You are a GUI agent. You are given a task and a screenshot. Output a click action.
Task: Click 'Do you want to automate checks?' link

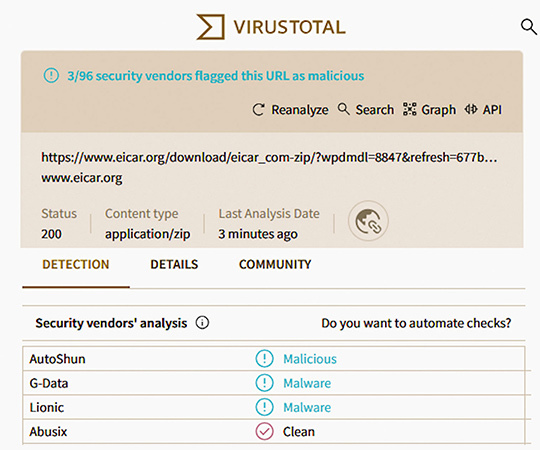pyautogui.click(x=416, y=323)
